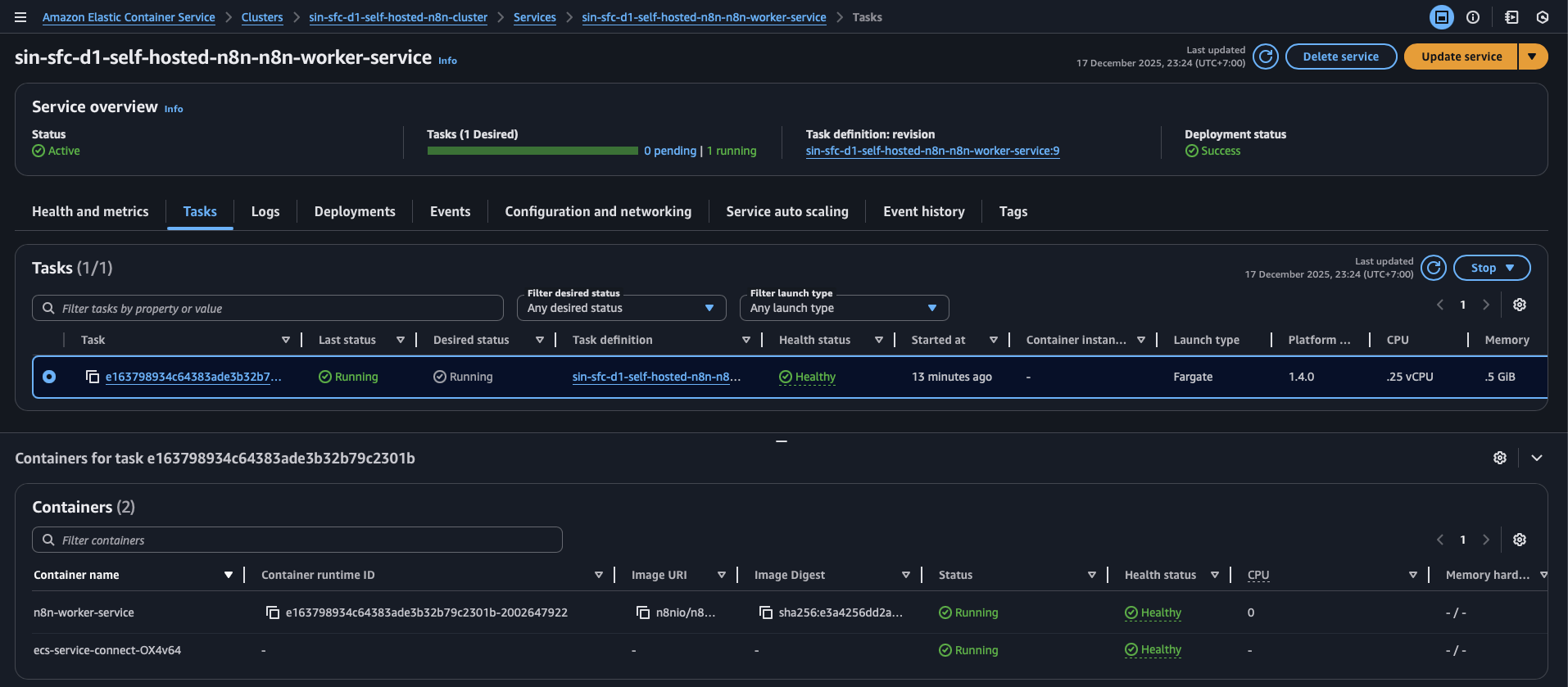
Task: Open the task definition revision 9 link
Action: (932, 151)
